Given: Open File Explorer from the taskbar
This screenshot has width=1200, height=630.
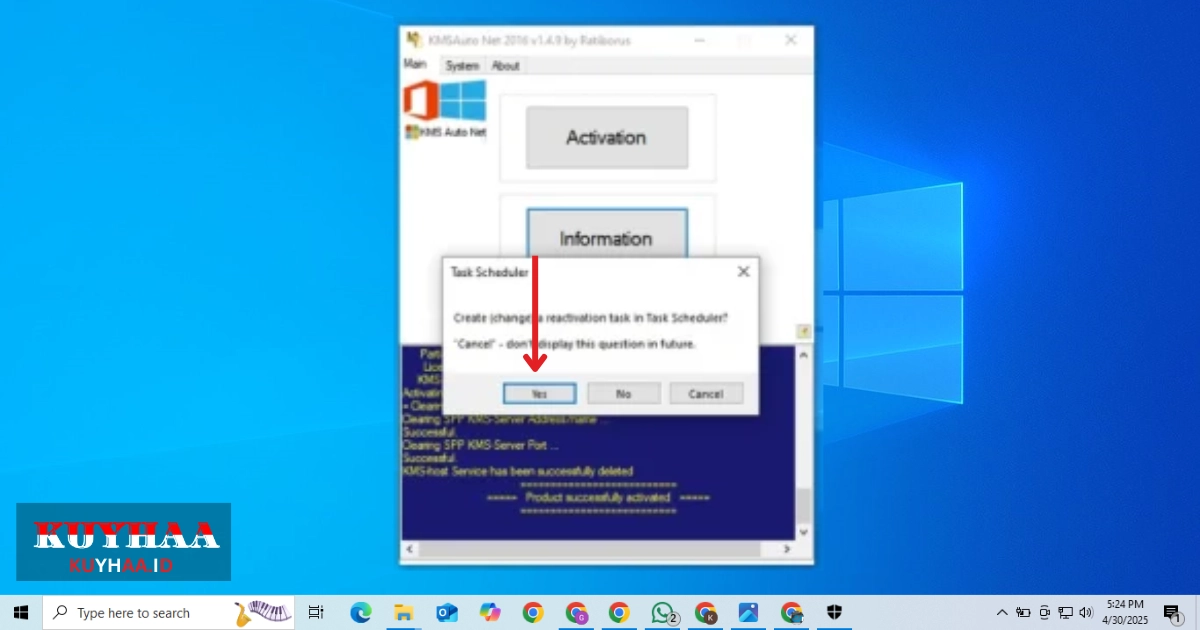Looking at the screenshot, I should (x=404, y=613).
